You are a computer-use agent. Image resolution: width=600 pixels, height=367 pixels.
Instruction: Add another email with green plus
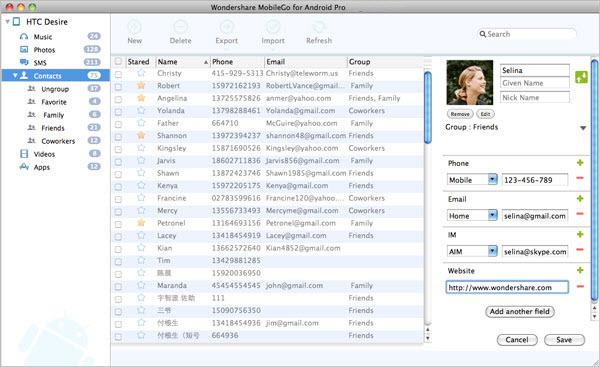click(580, 198)
